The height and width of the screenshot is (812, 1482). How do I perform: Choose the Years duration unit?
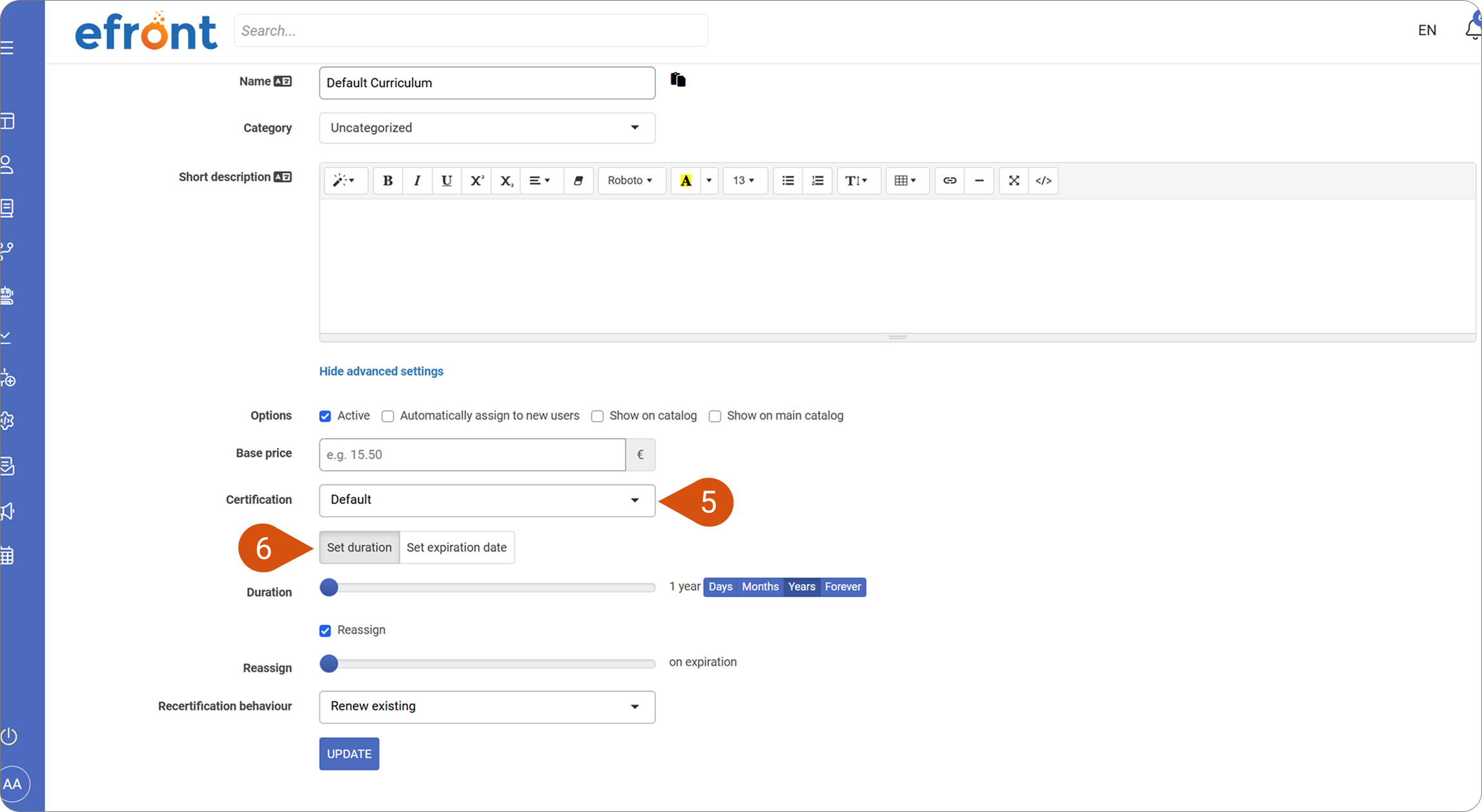(802, 587)
